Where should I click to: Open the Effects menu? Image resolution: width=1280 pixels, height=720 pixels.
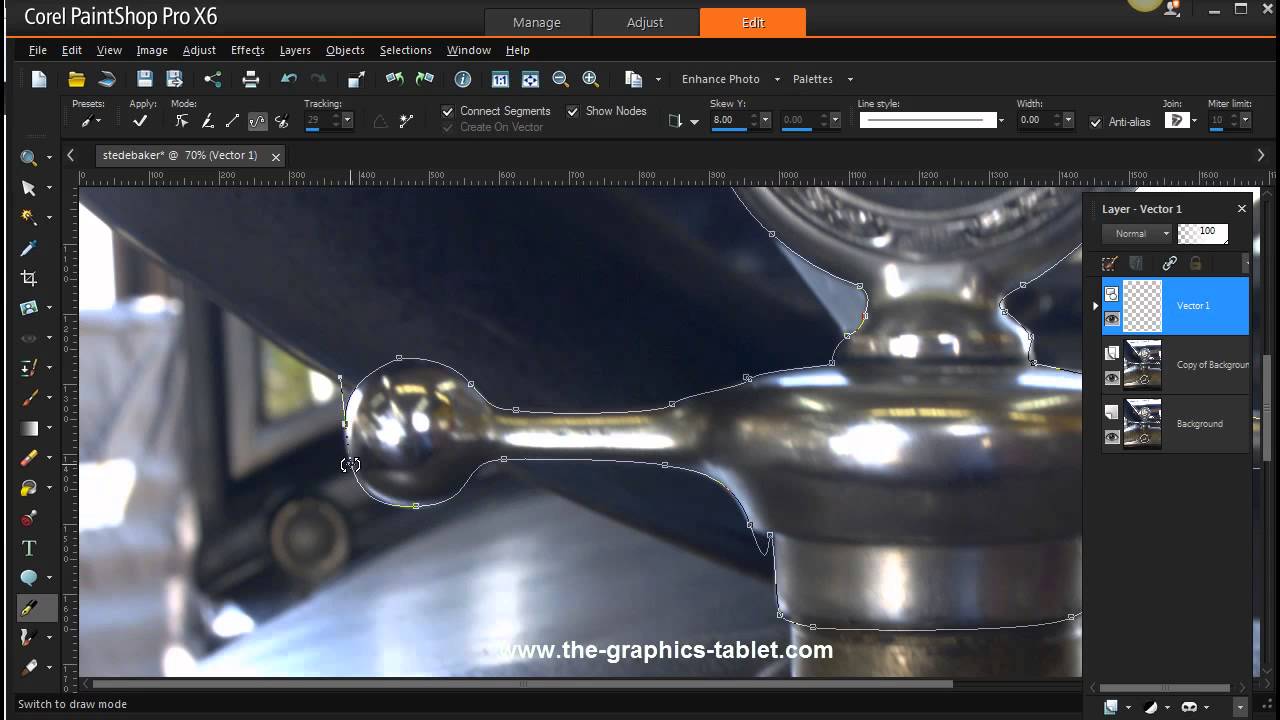point(247,50)
